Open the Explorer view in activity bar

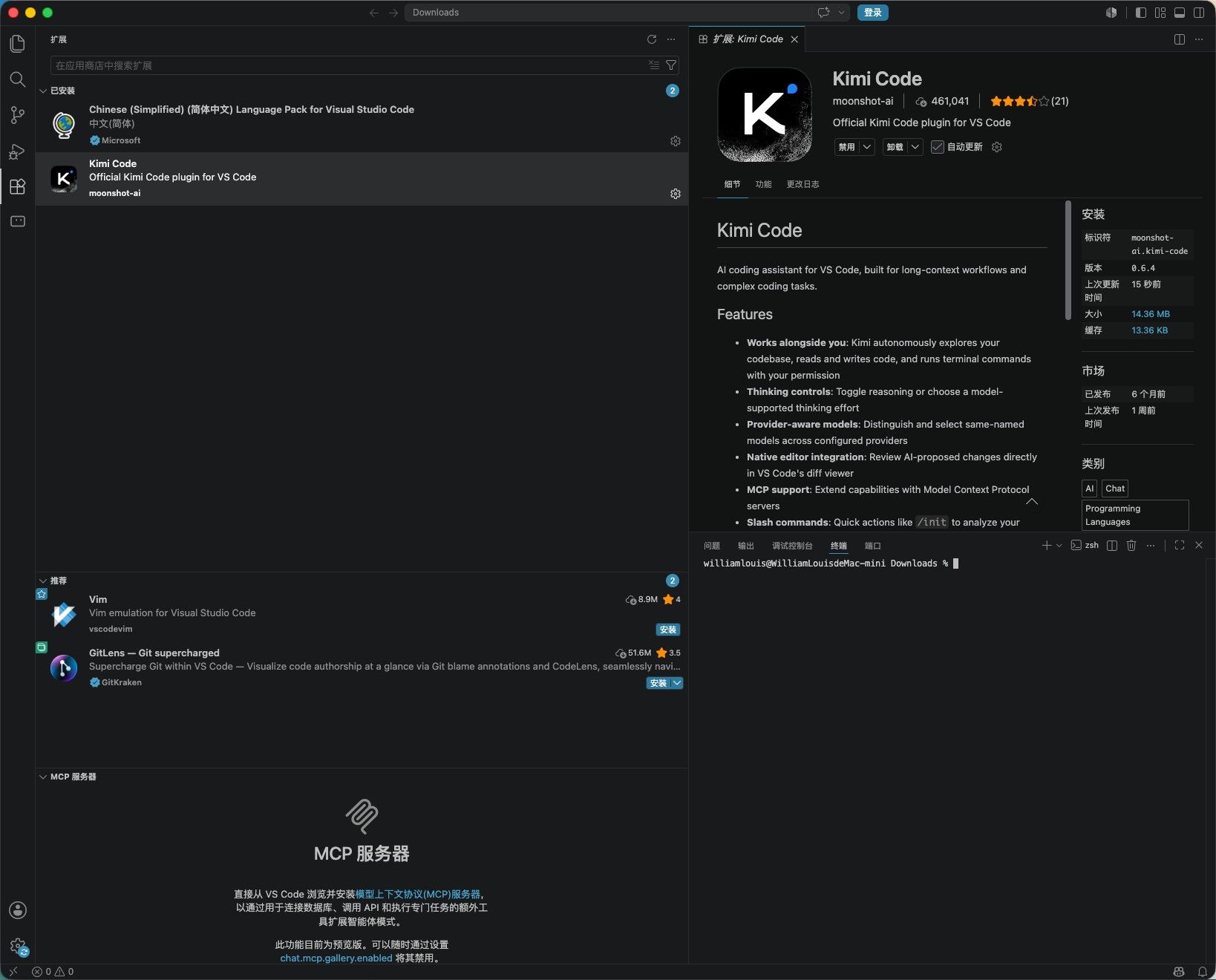point(18,44)
